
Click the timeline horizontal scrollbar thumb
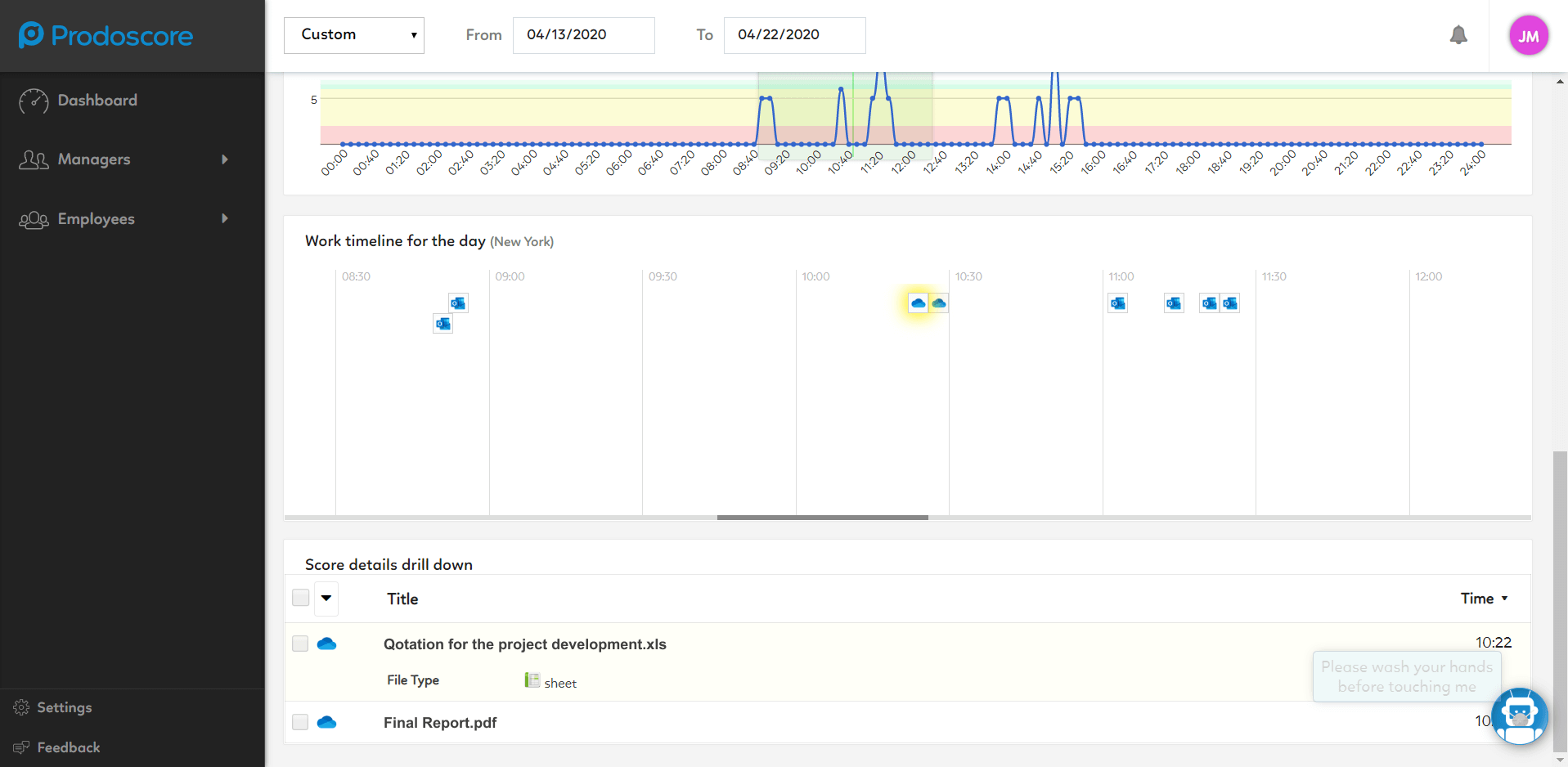[x=822, y=518]
